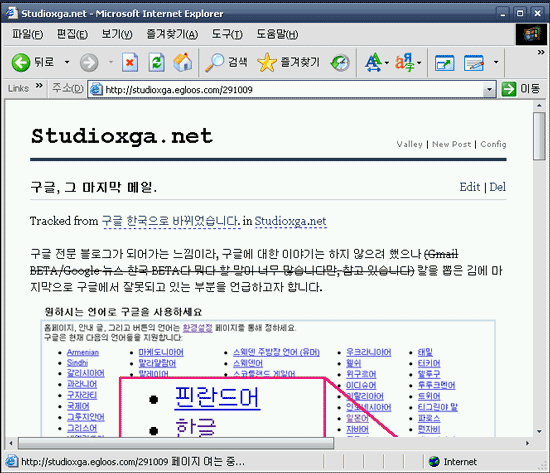Screen dimensions: 550x473
Task: Open the encoding dropdown arrow
Action: tap(419, 63)
